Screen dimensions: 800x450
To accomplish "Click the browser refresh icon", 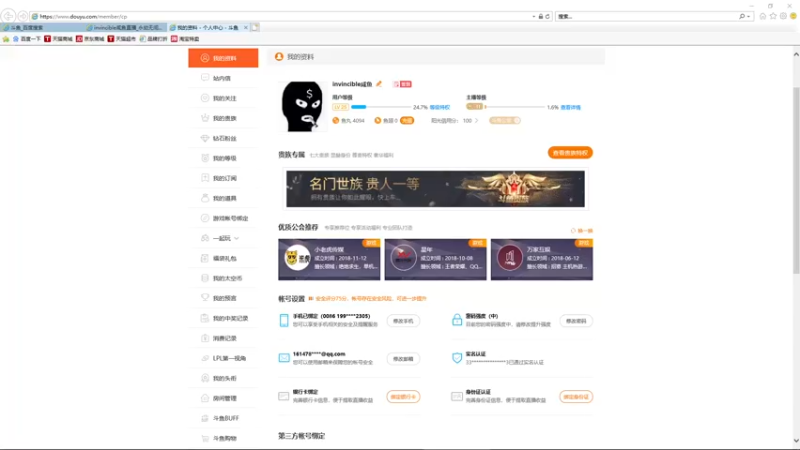I will click(x=547, y=16).
